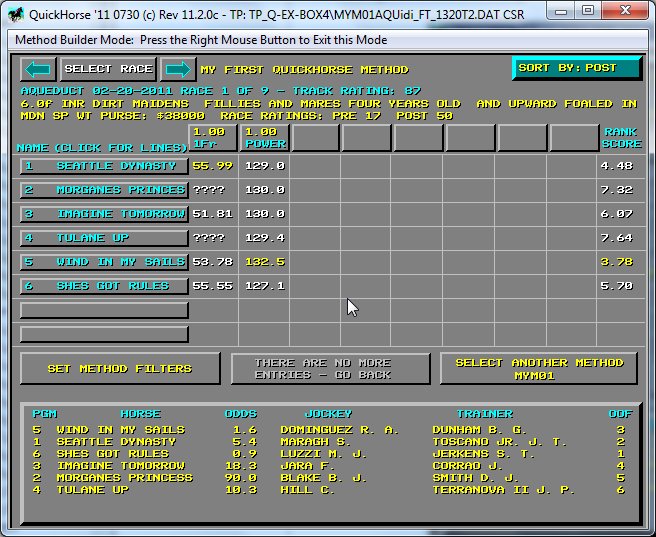Click SELECT ANOTHER METHOD MYM01

538,369
